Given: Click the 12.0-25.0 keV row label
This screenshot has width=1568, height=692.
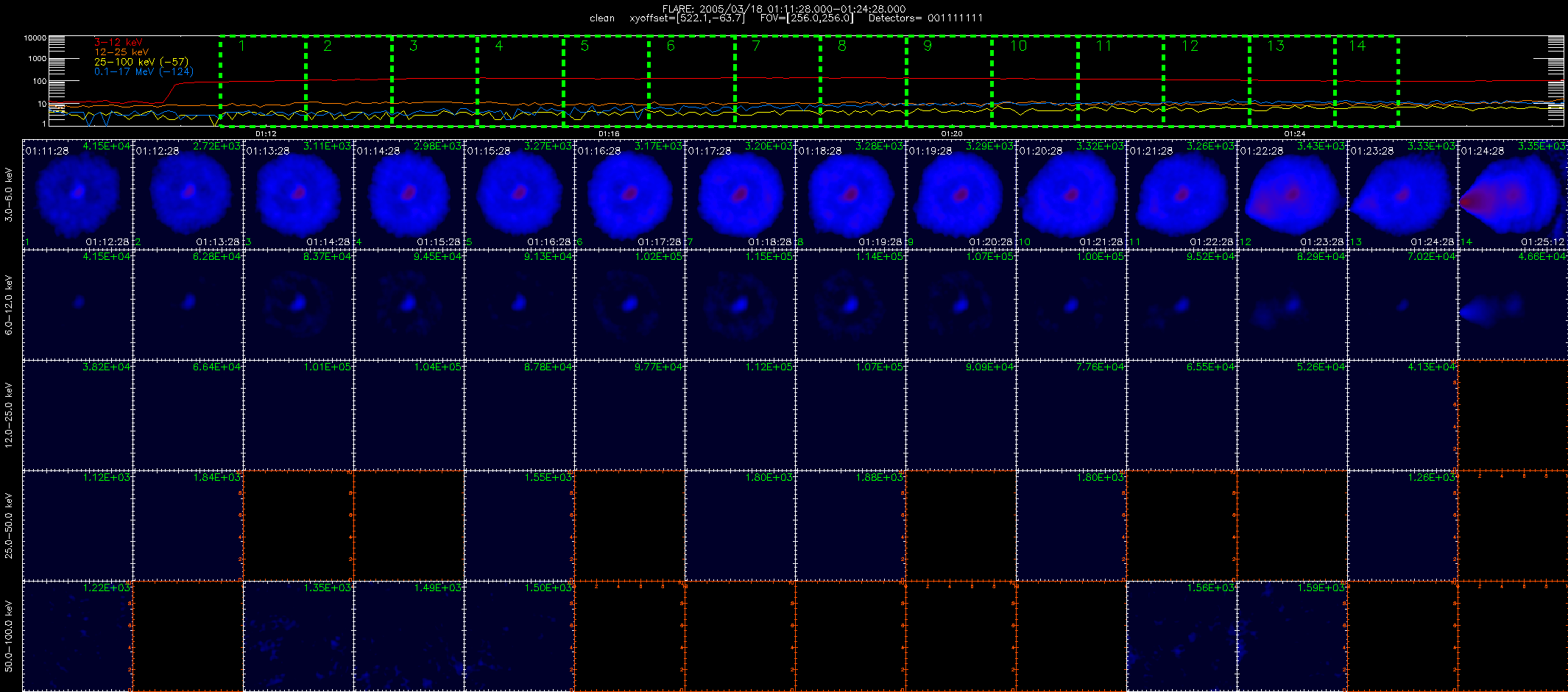Looking at the screenshot, I should pyautogui.click(x=9, y=415).
